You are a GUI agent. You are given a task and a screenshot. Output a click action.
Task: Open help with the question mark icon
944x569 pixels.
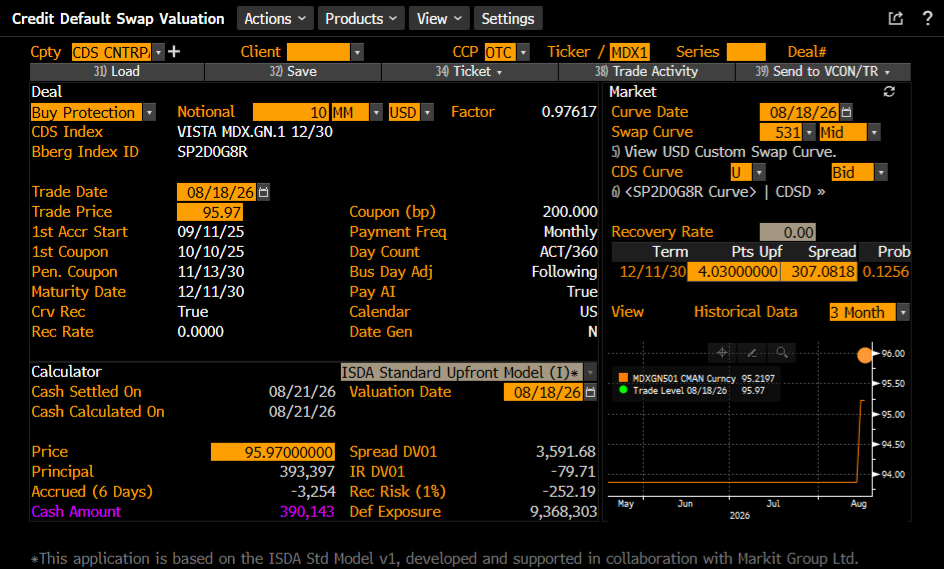tap(928, 18)
